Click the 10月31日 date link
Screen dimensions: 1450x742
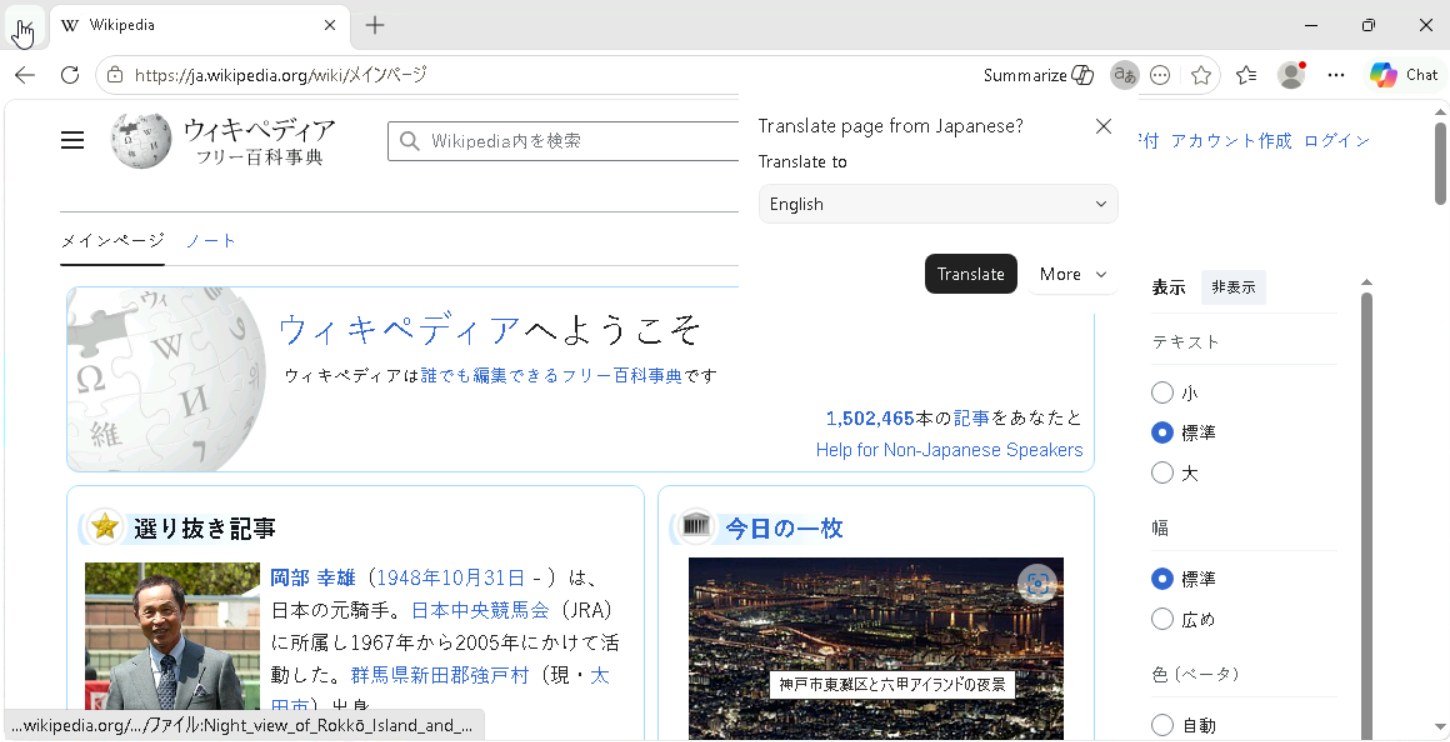click(483, 578)
